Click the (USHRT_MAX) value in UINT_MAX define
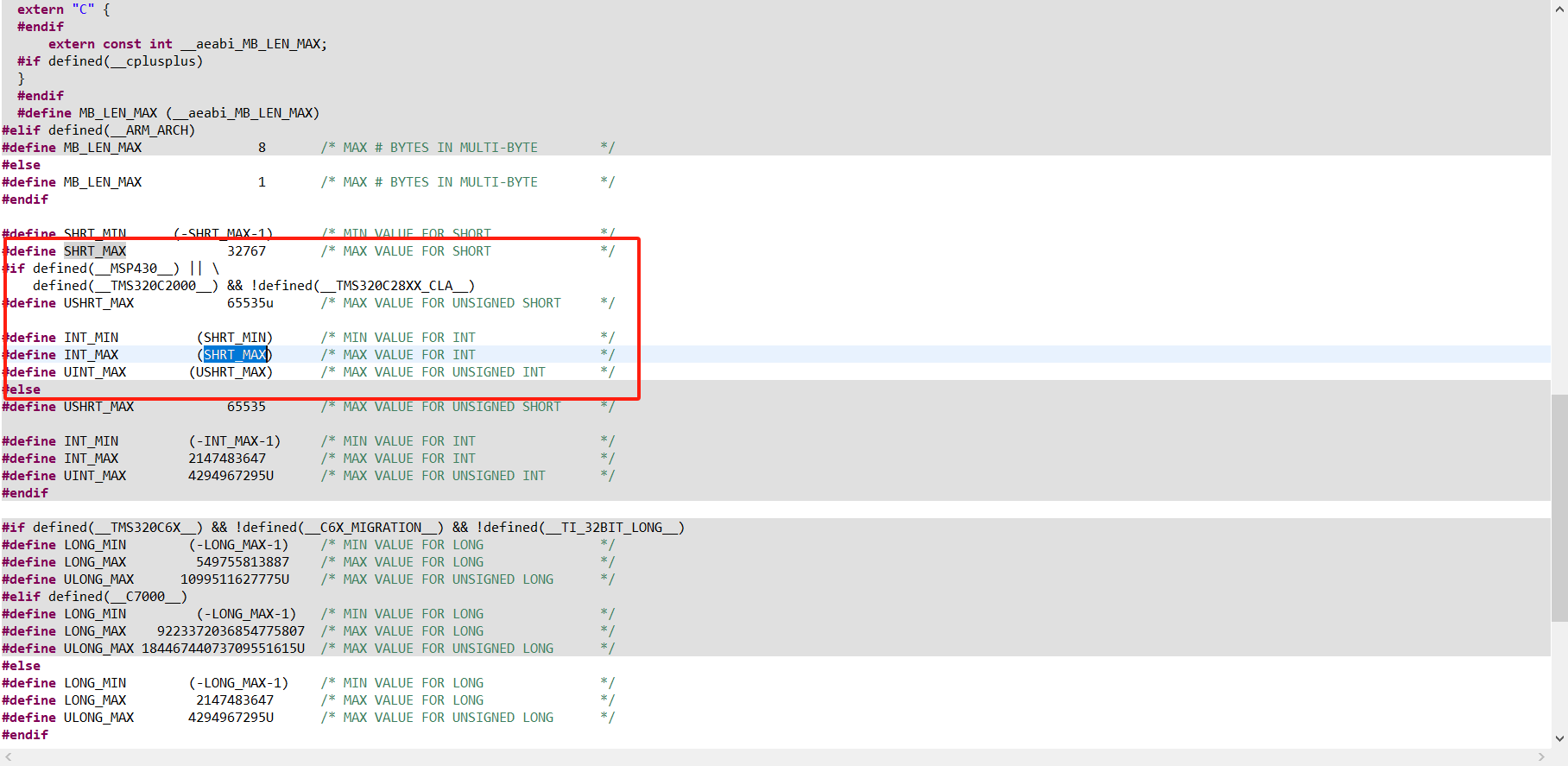 (x=231, y=372)
